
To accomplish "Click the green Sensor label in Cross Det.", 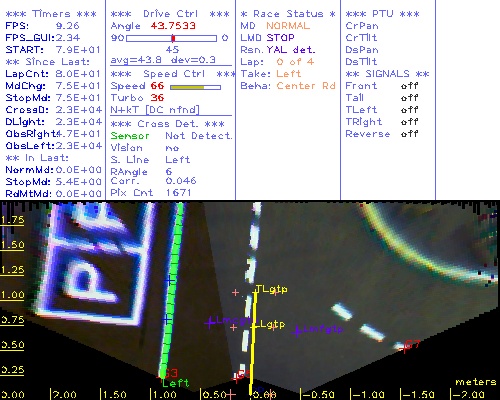I will [x=130, y=136].
